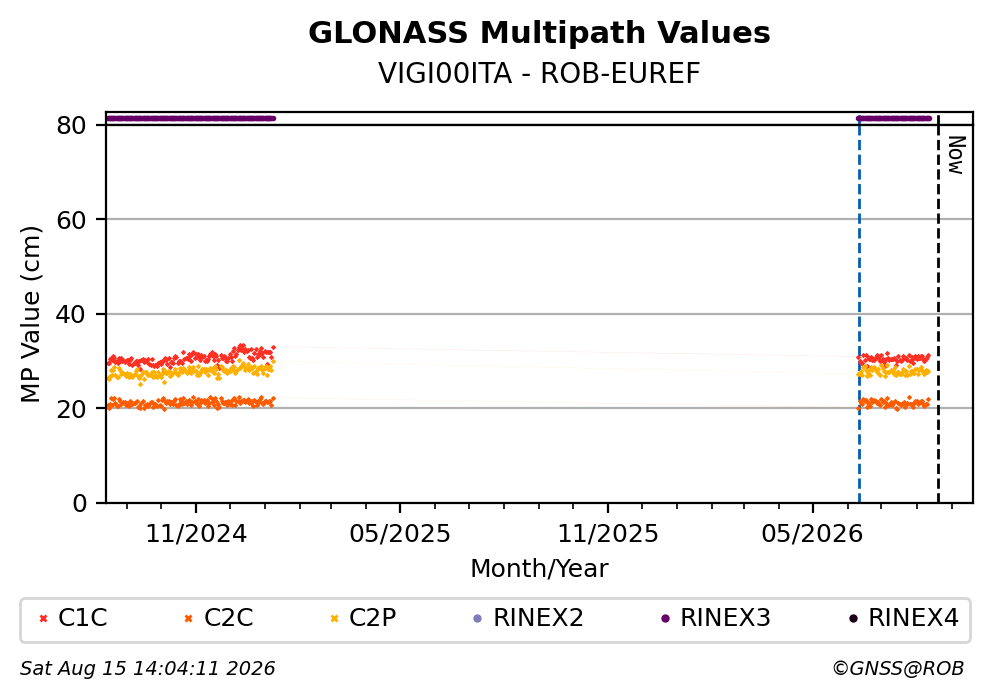Select the RINEX4 legend label
This screenshot has width=992, height=699.
point(914,618)
